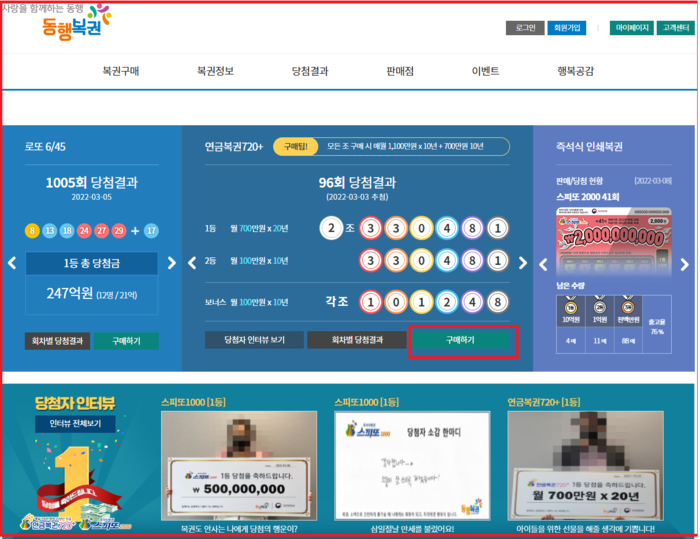Image resolution: width=700 pixels, height=539 pixels.
Task: Click the 연금복권720+ 회차별 당첨결과 button
Action: pos(357,340)
